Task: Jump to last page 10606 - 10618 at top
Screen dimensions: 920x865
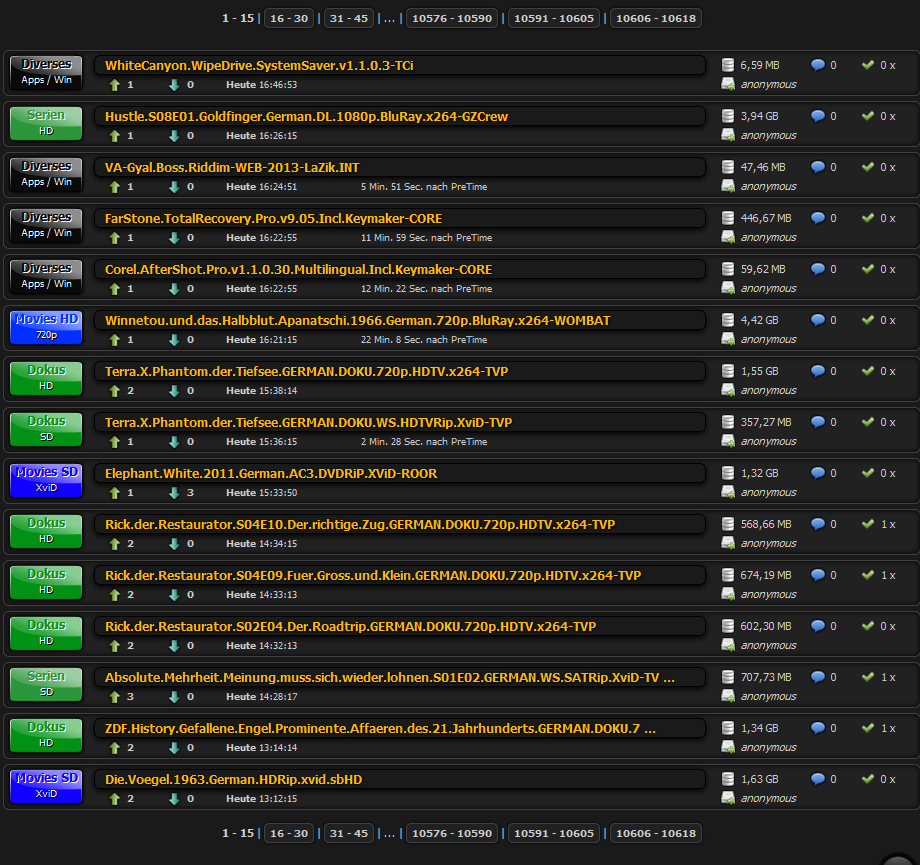Action: tap(655, 18)
